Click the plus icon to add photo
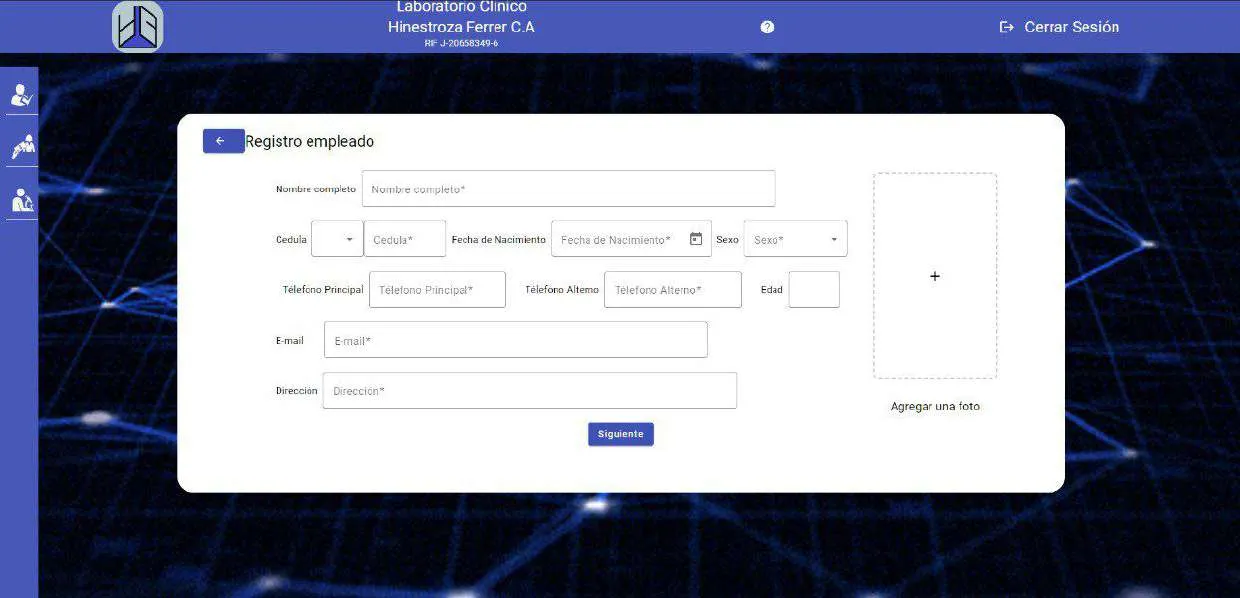The height and width of the screenshot is (598, 1240). pos(935,276)
